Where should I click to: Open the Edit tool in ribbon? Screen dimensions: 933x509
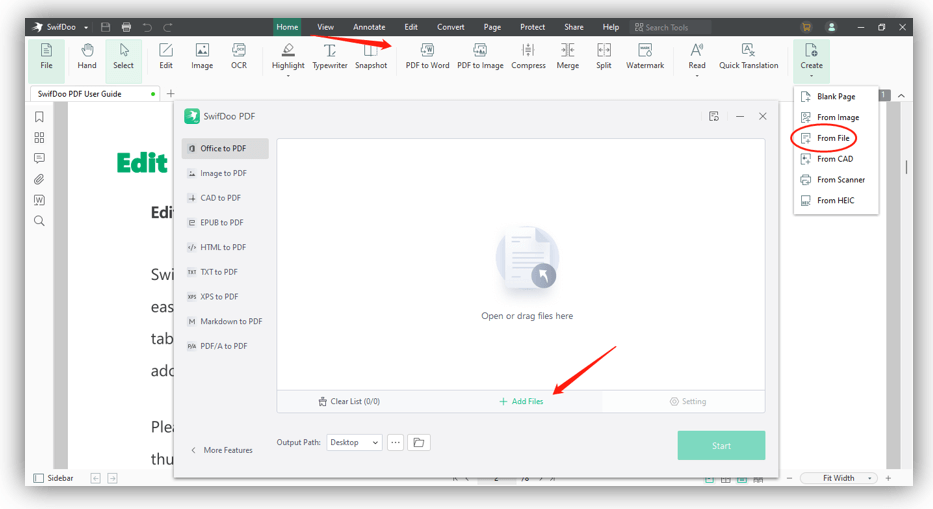166,57
